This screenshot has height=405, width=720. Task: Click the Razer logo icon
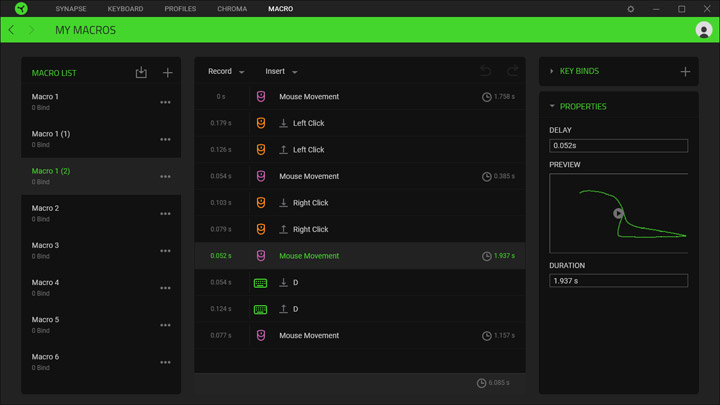pyautogui.click(x=21, y=8)
